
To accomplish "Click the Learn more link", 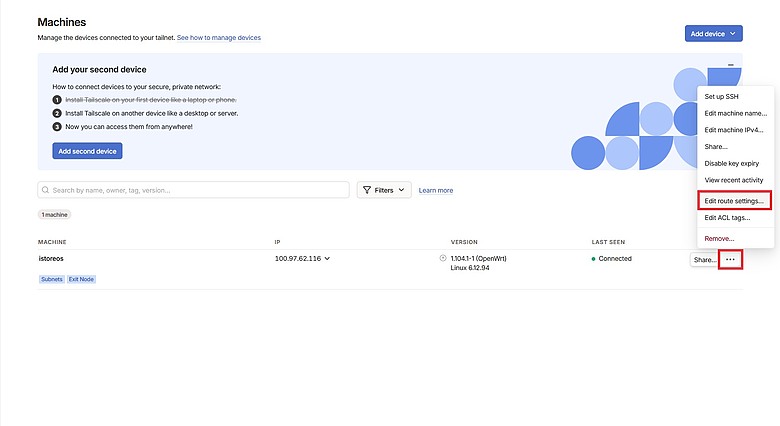I will [x=436, y=190].
